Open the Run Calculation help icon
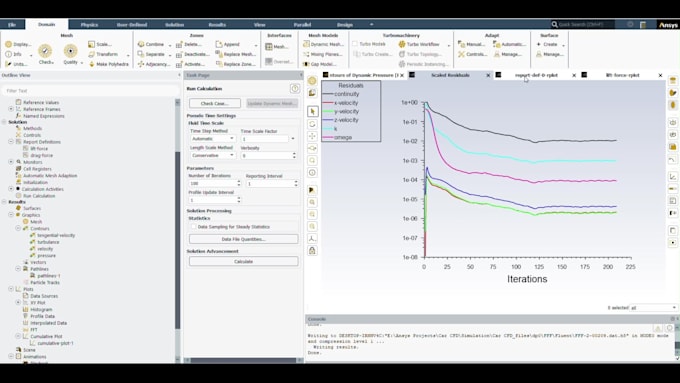The image size is (680, 383). click(x=295, y=88)
